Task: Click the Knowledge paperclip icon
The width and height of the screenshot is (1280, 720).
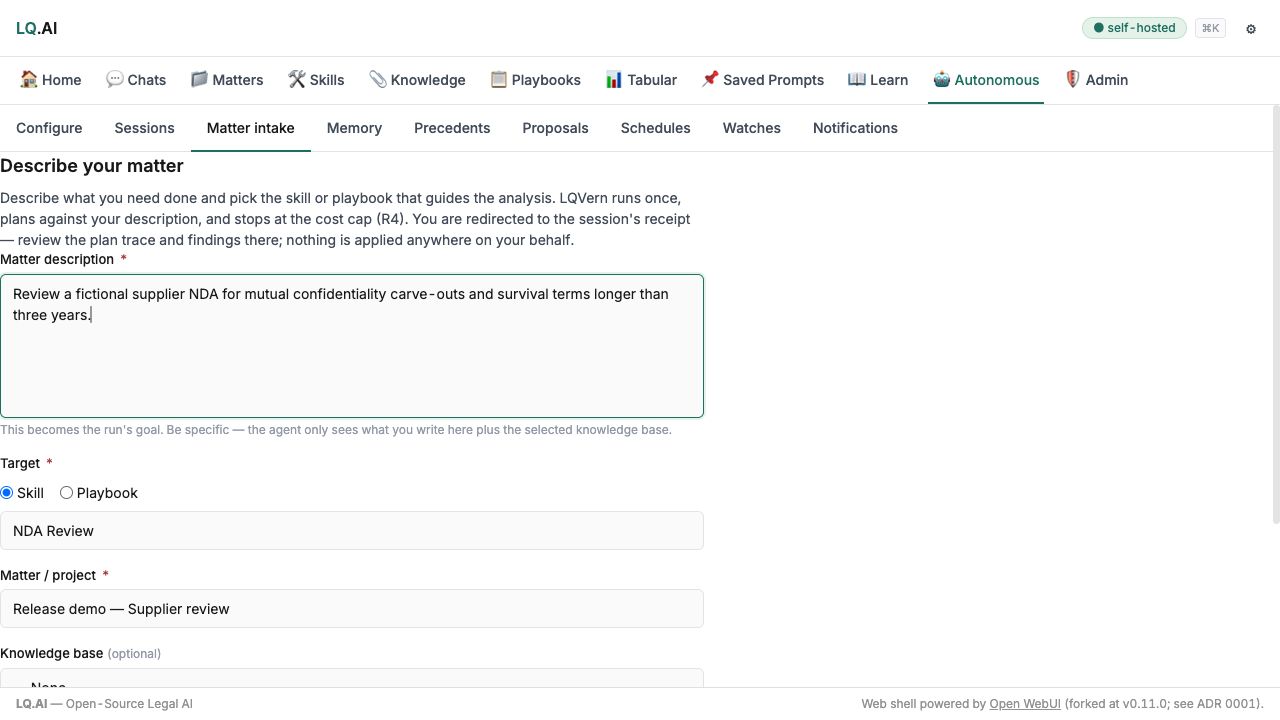Action: (378, 80)
